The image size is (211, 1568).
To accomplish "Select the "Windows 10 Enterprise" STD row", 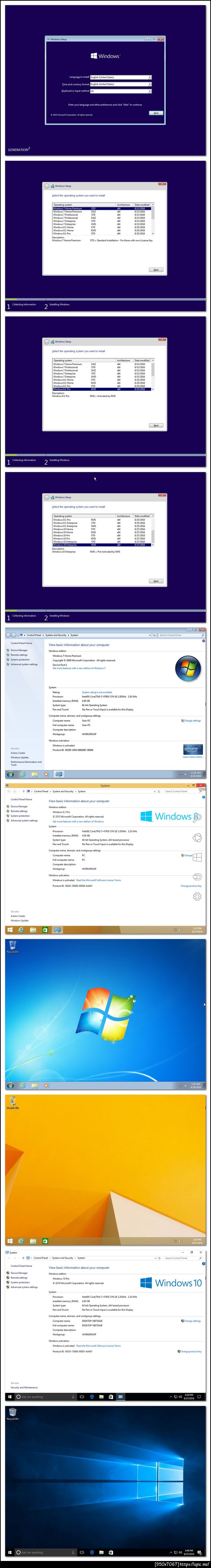I will (x=101, y=542).
